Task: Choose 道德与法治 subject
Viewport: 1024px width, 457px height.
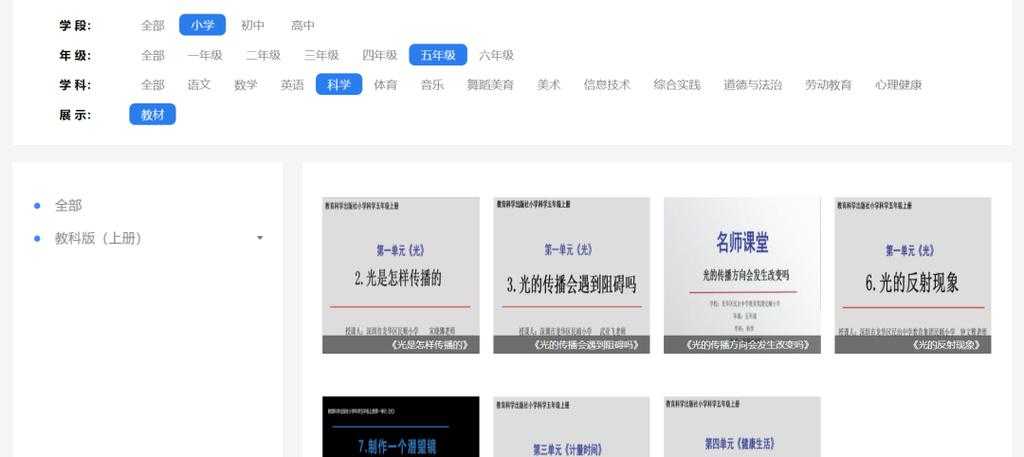Action: click(752, 85)
